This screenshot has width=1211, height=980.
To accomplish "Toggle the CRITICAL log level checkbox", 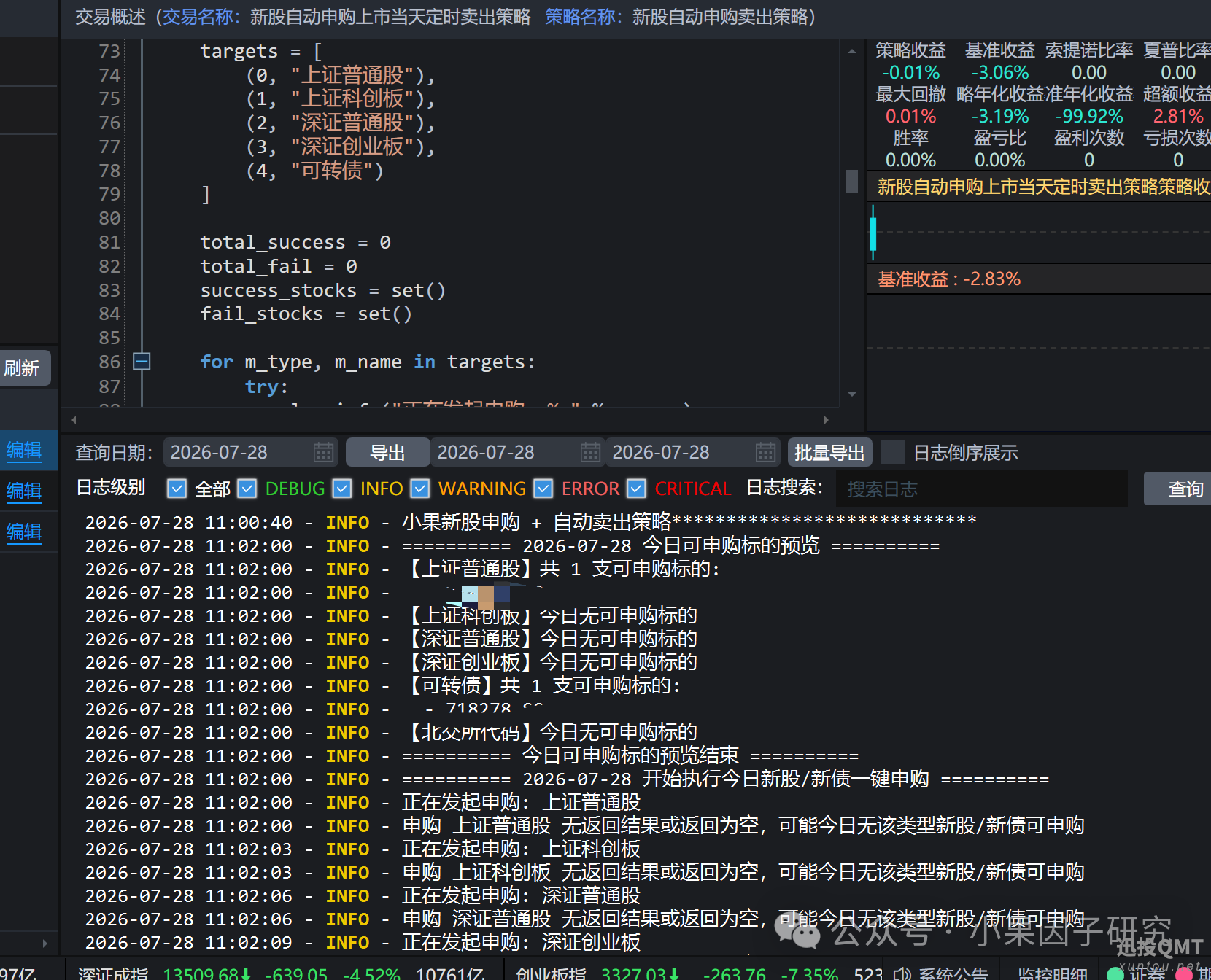I will coord(636,489).
